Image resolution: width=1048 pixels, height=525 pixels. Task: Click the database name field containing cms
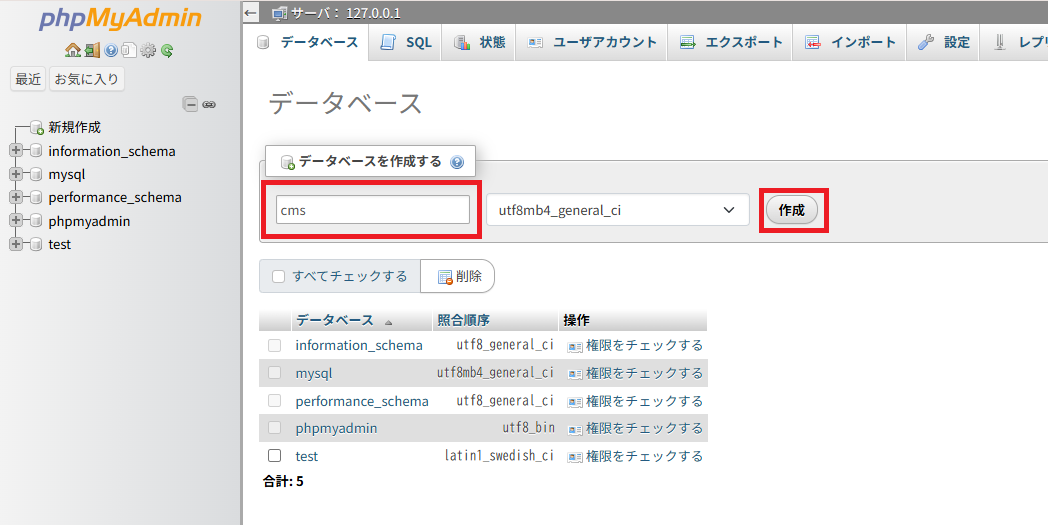point(373,210)
